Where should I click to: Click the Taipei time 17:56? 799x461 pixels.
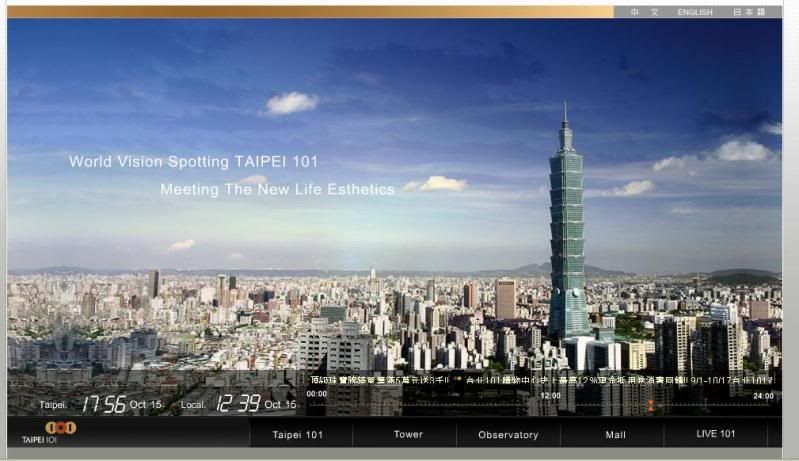pyautogui.click(x=104, y=404)
